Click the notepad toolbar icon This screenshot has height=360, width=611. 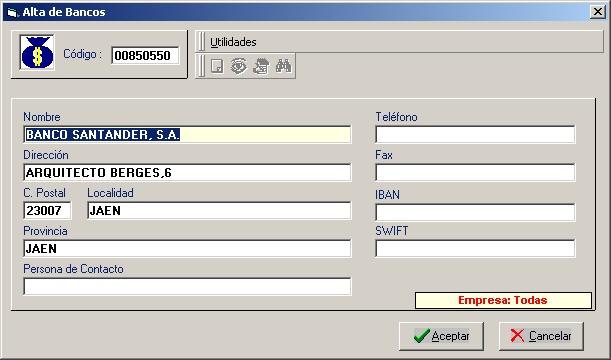(x=261, y=66)
